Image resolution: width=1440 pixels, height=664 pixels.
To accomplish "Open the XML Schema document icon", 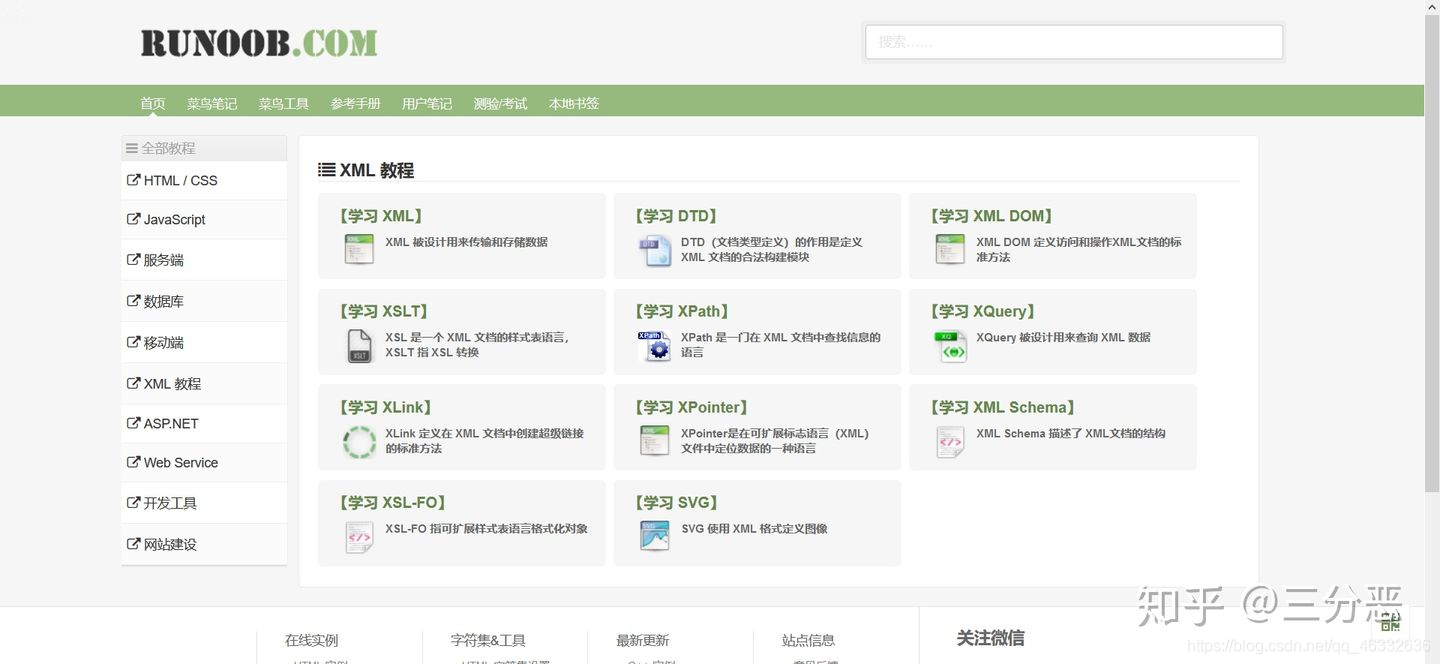I will (950, 441).
